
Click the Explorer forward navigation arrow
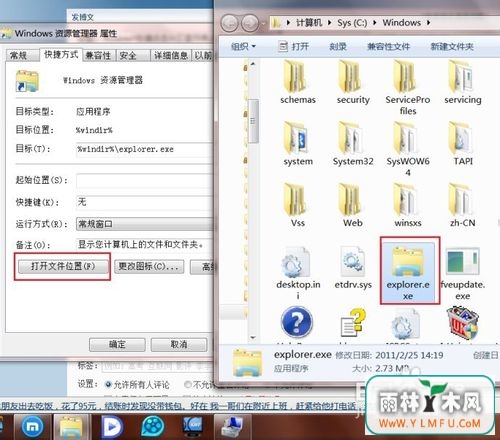pos(250,23)
